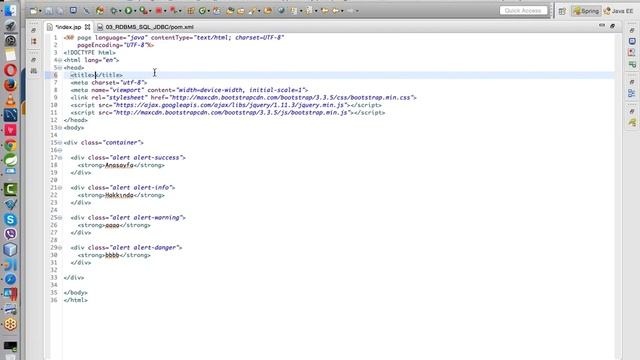Open Skype from the dock
This screenshot has width=640, height=360.
[x=10, y=220]
